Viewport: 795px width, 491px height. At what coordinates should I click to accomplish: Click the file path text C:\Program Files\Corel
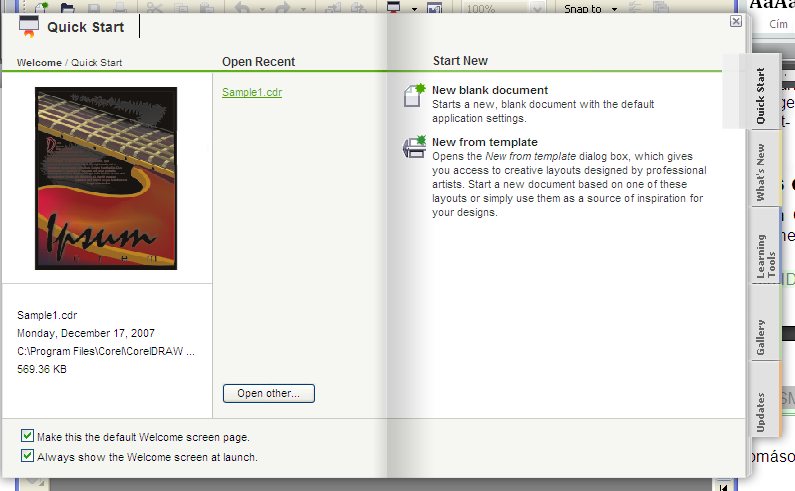pyautogui.click(x=106, y=351)
